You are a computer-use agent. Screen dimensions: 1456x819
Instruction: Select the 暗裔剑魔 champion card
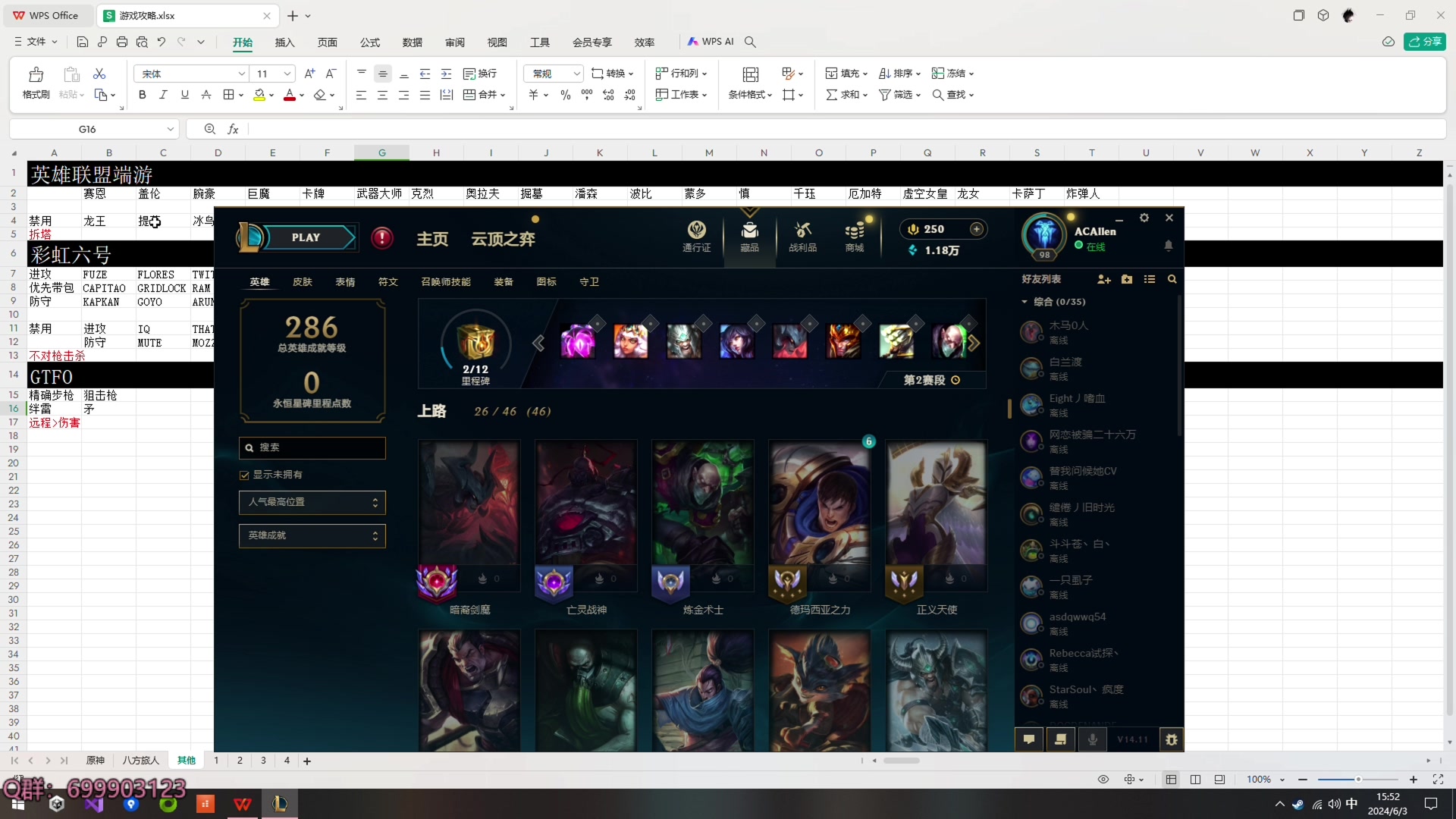tap(469, 527)
